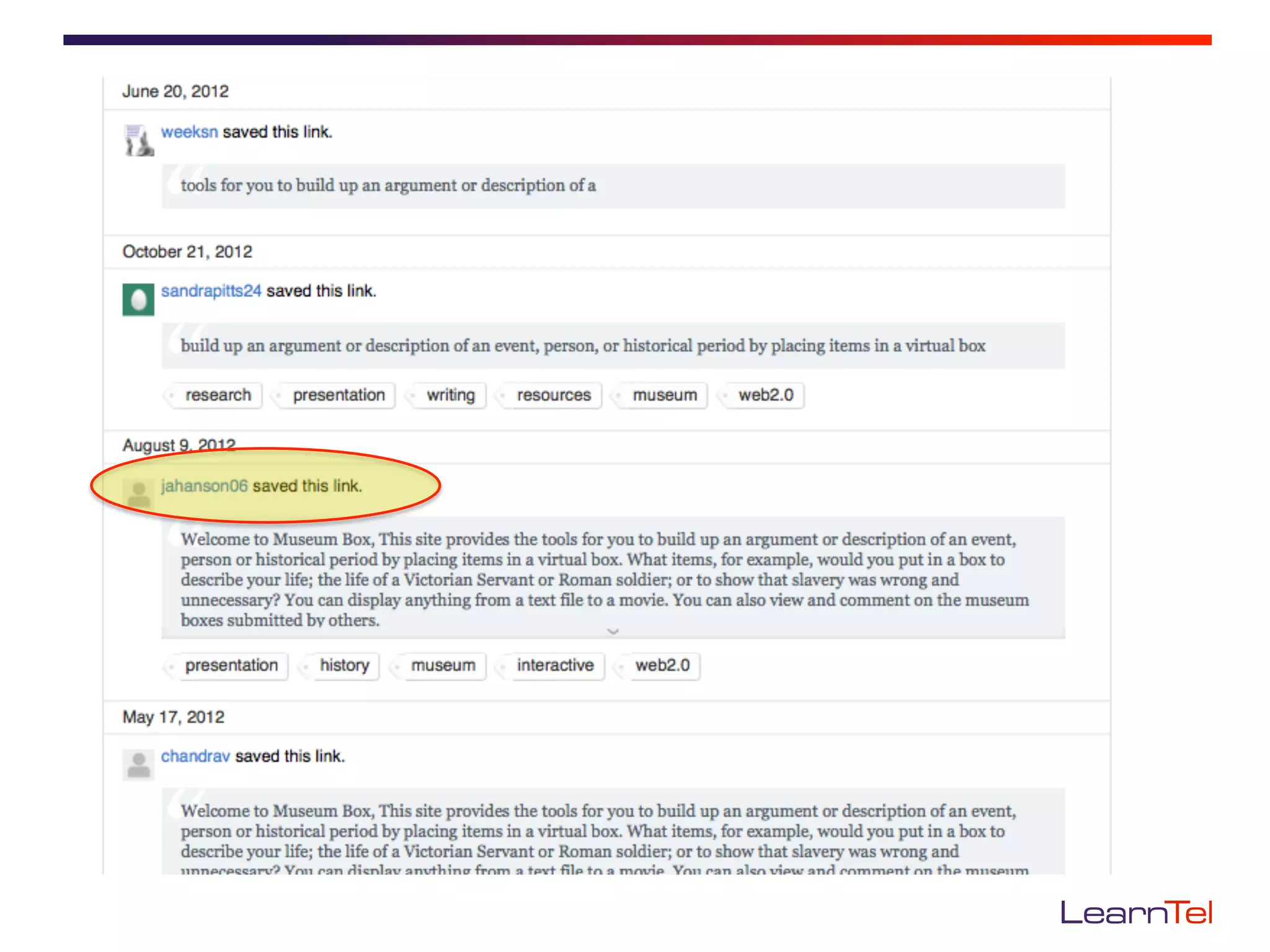This screenshot has height=952, width=1270.
Task: Open the sandrapitts24 profile link
Action: [211, 291]
